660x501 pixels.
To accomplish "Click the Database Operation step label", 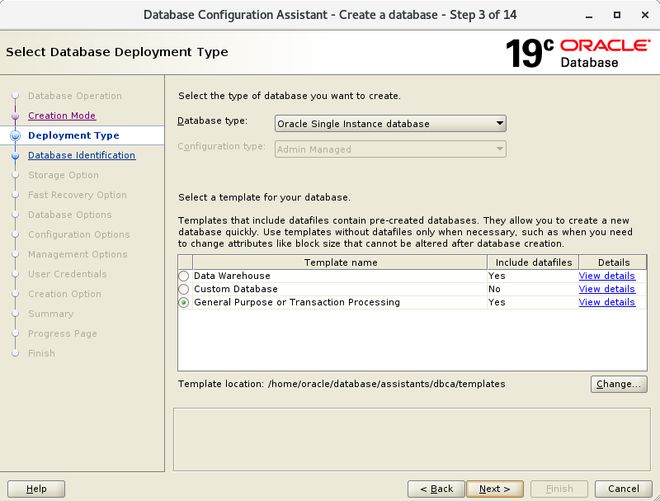I will pyautogui.click(x=75, y=96).
